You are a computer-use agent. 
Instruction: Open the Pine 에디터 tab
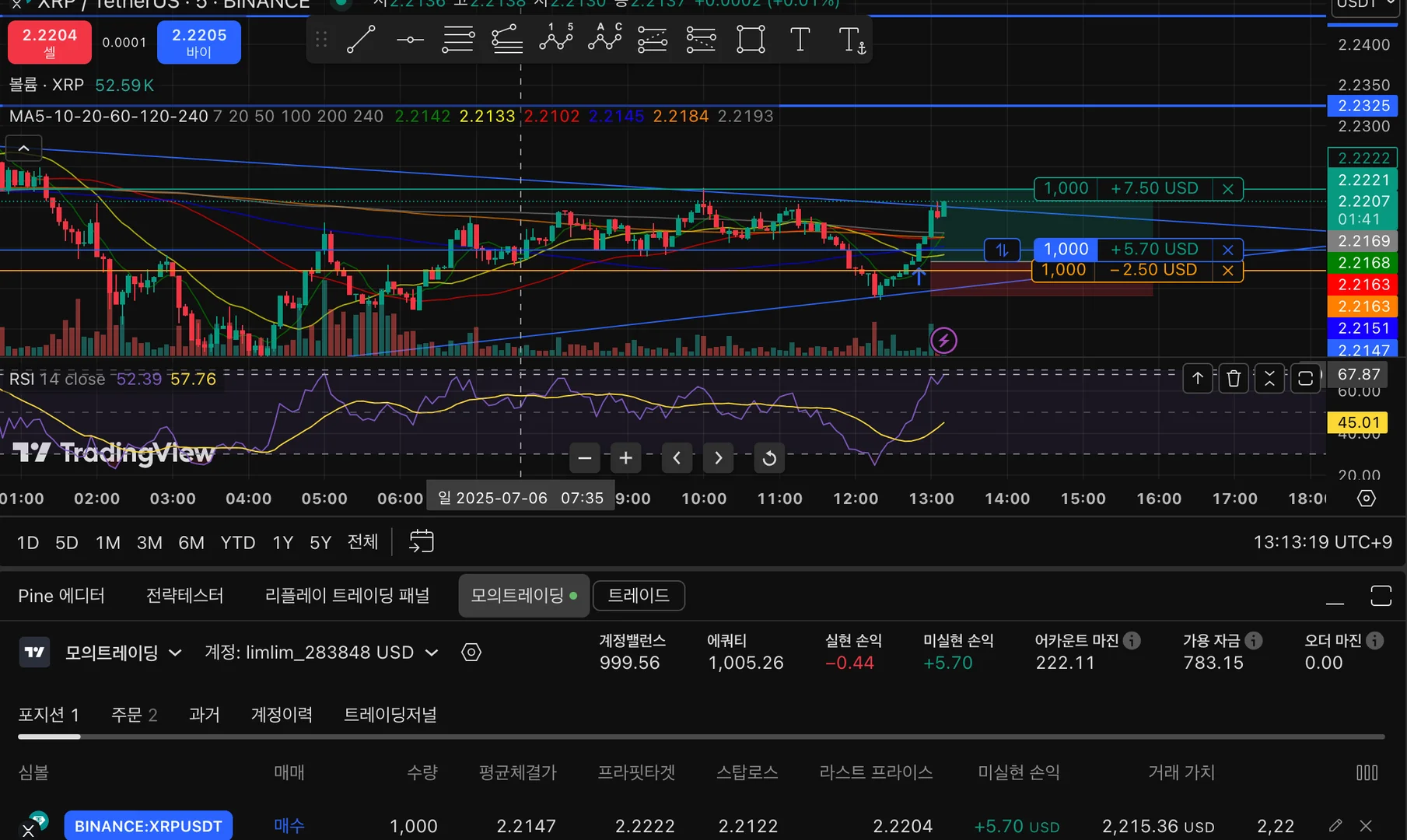(x=61, y=596)
